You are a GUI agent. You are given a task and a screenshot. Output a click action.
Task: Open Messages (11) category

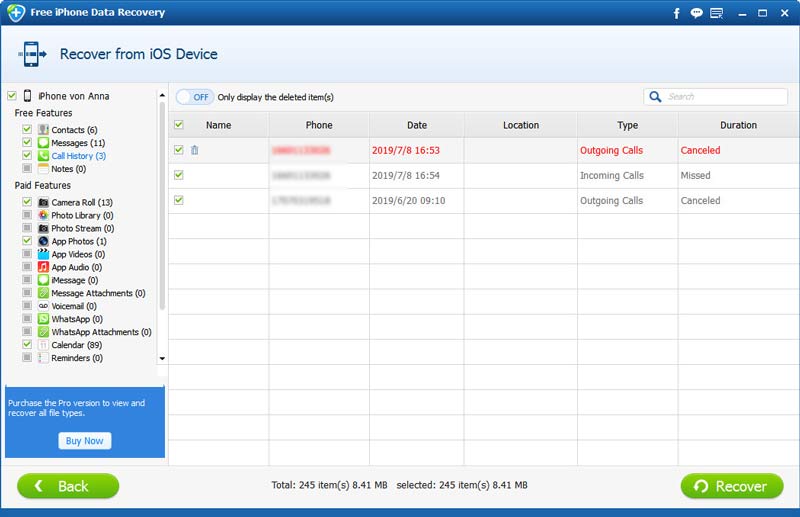coord(70,143)
